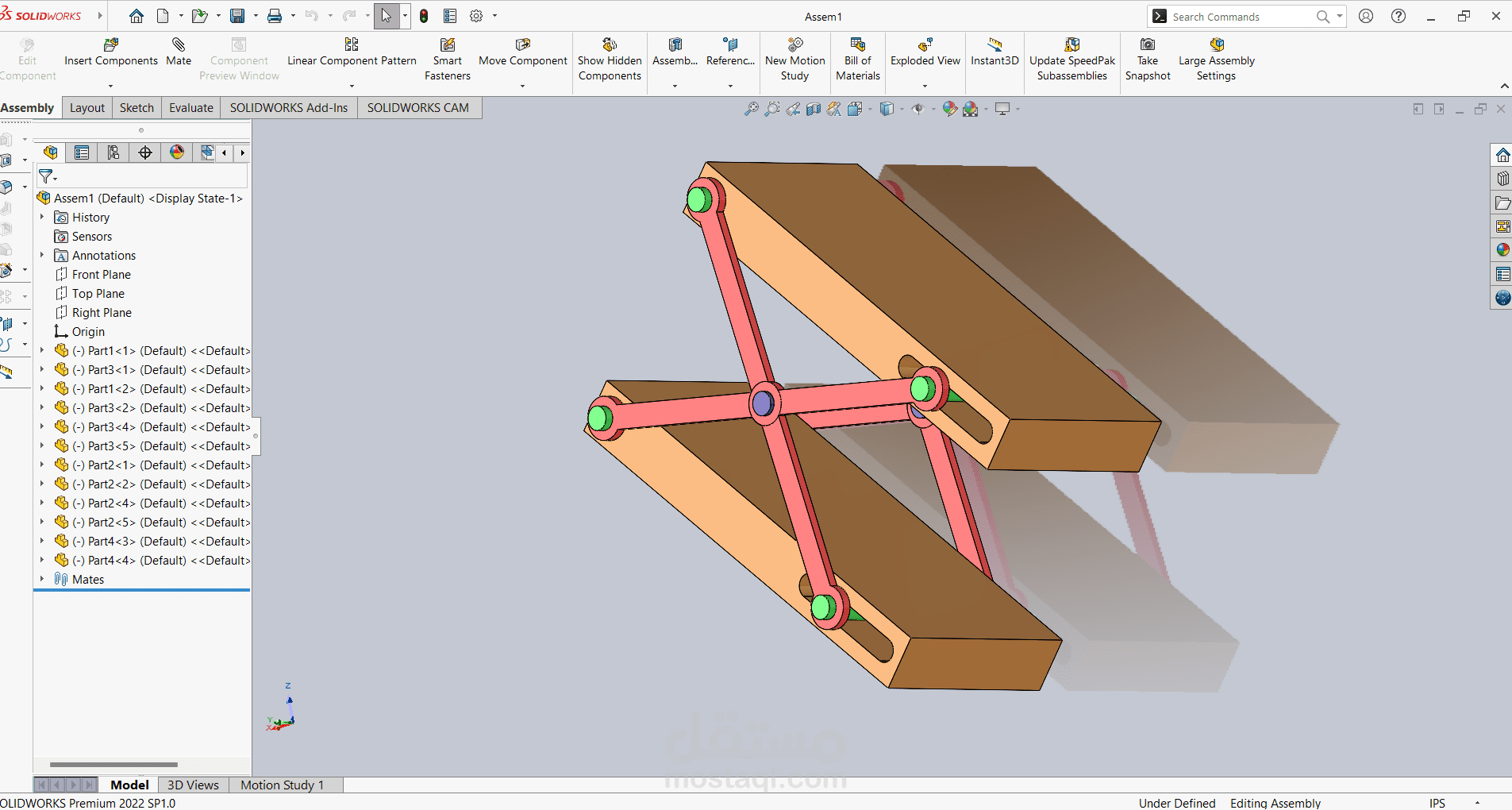Toggle Instant3D on or off
The height and width of the screenshot is (810, 1512).
(995, 52)
